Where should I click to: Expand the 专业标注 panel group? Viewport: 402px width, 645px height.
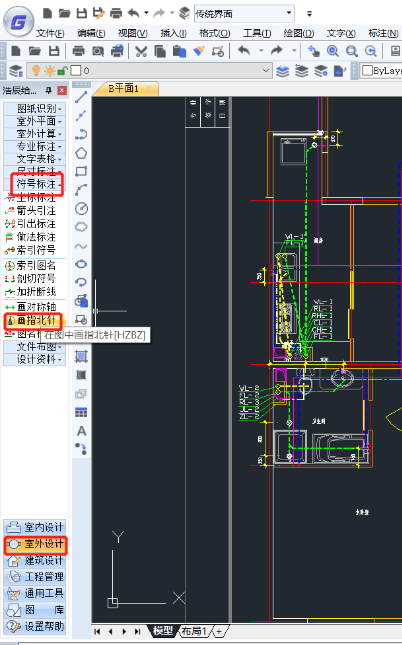coord(35,146)
